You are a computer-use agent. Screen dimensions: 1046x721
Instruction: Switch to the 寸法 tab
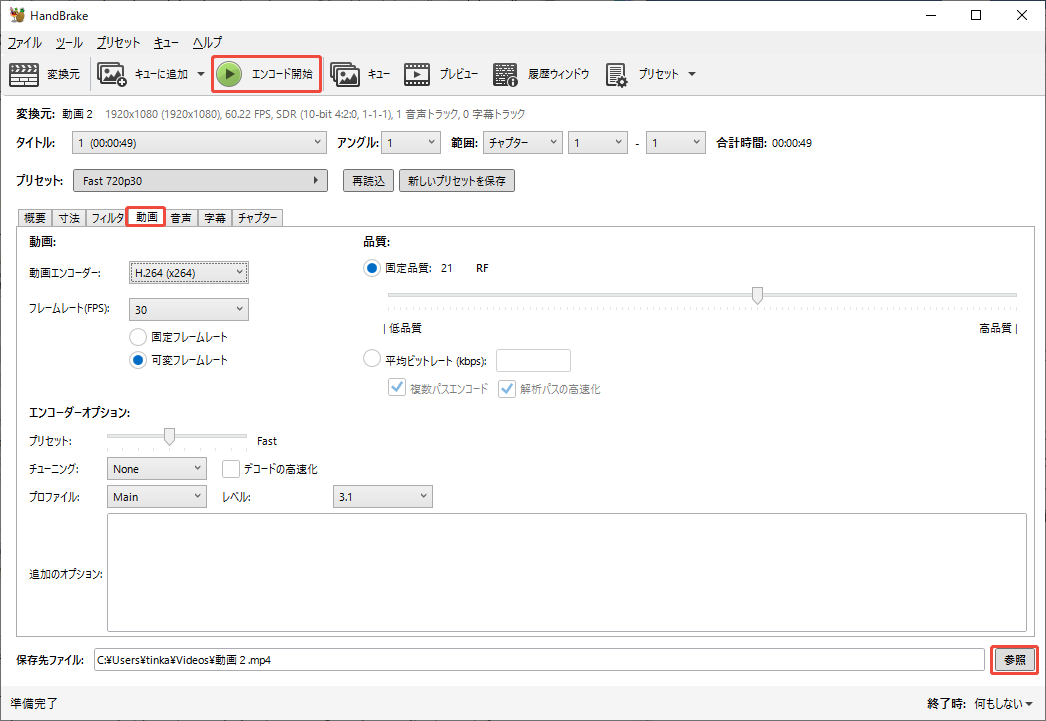[69, 218]
